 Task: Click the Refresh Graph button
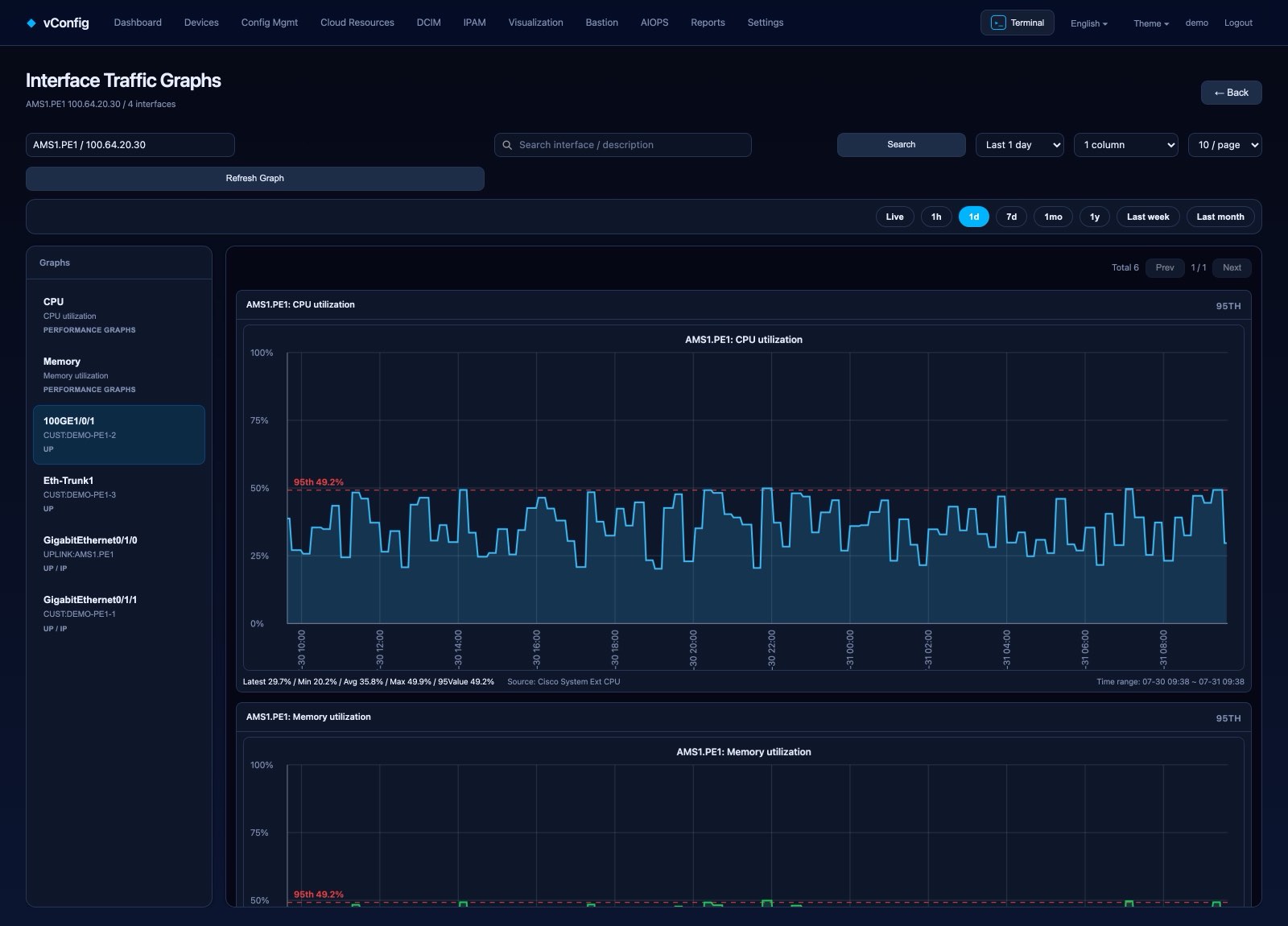255,179
